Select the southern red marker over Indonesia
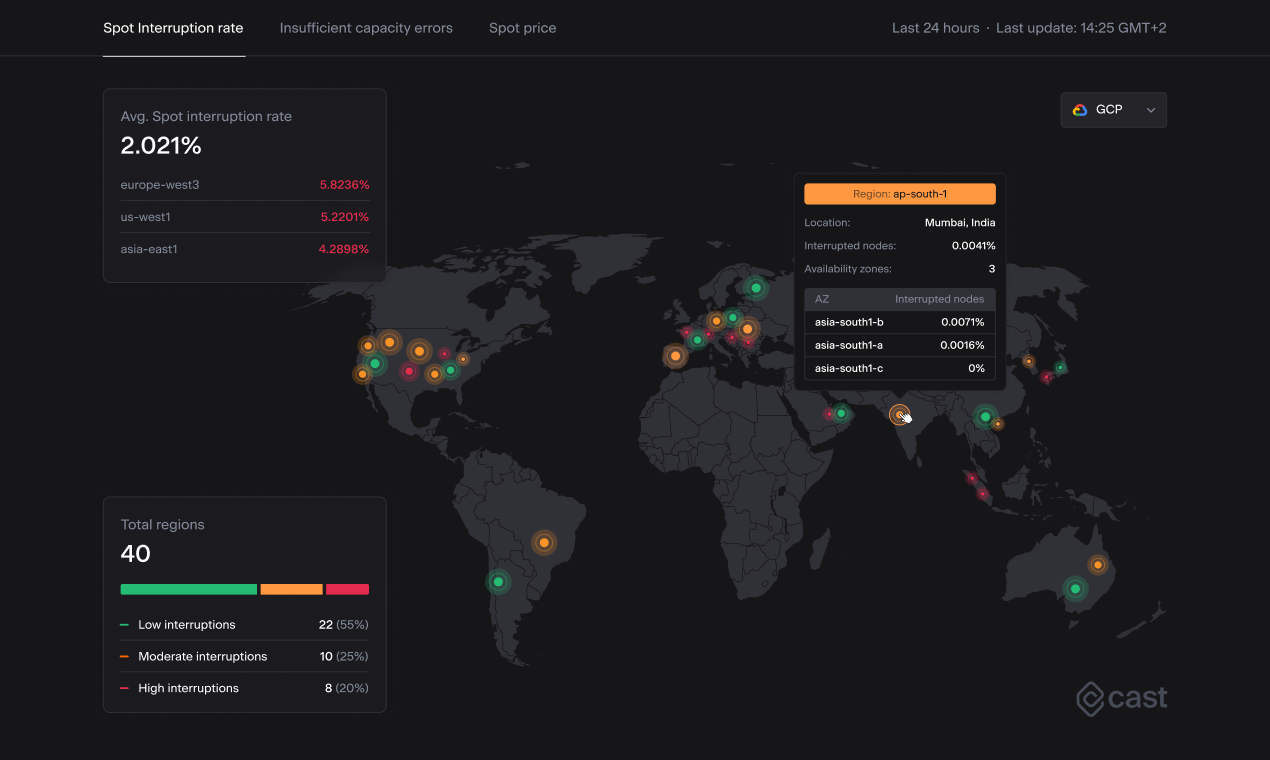 coord(982,493)
